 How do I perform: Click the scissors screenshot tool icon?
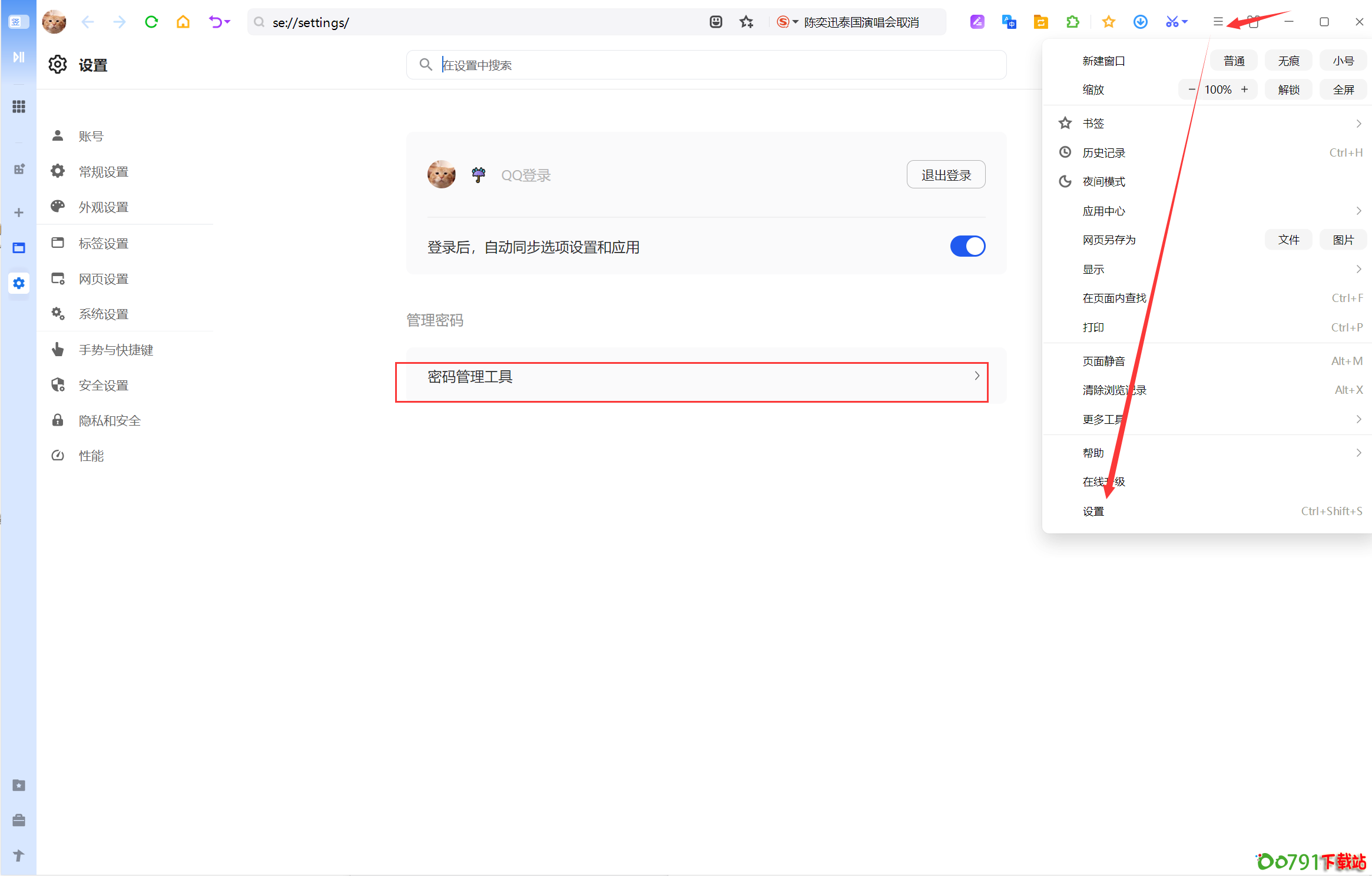pos(1172,22)
